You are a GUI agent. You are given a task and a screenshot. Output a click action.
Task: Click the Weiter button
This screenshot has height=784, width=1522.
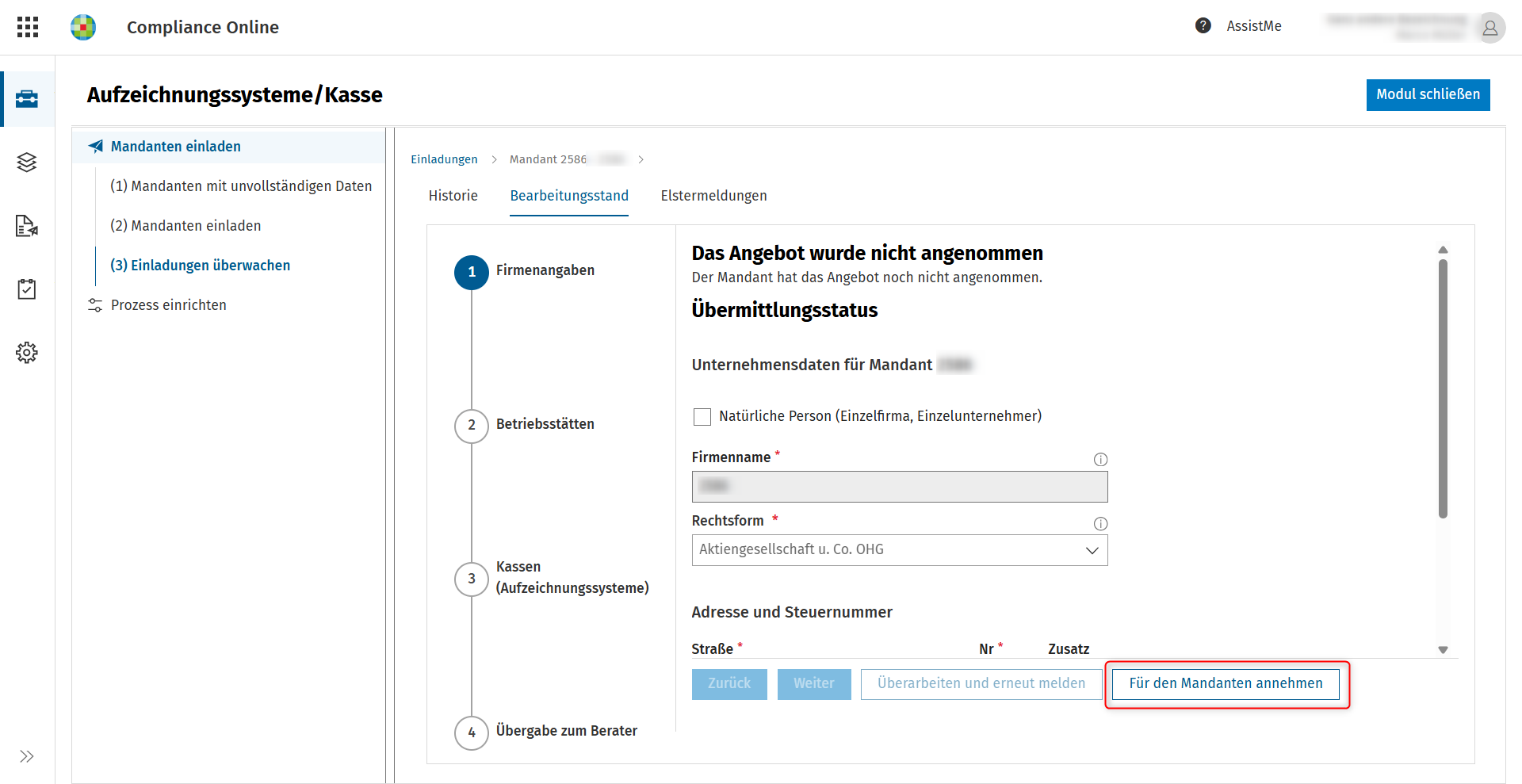[814, 684]
